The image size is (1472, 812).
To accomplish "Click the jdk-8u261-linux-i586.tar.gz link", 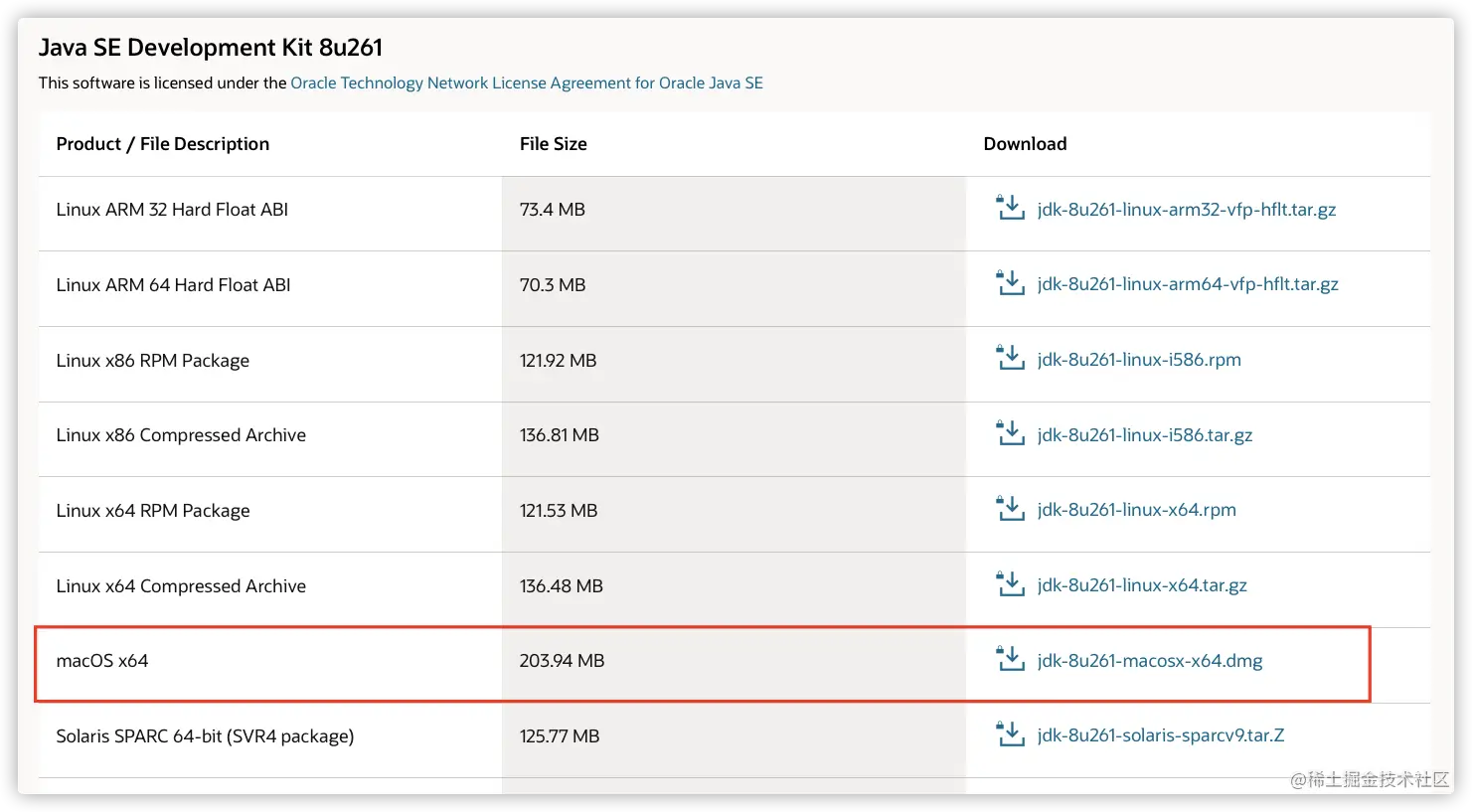I will 1145,435.
